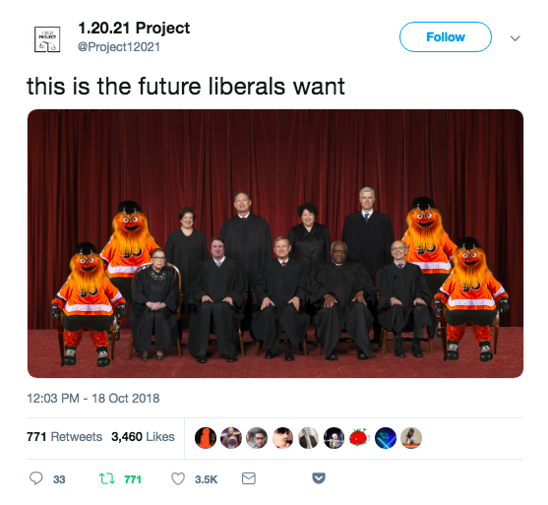Open the 1.20.21 Project display name
Viewport: 548px width, 505px height.
(134, 28)
